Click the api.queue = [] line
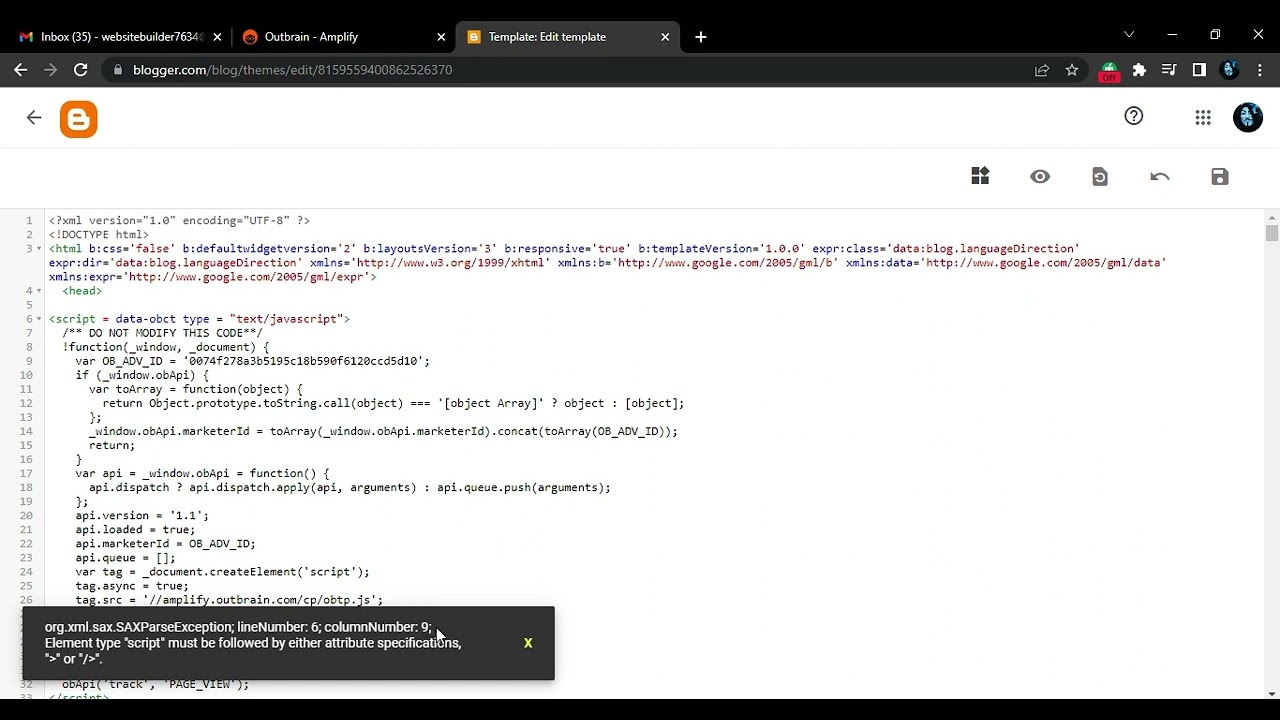The image size is (1280, 720). (x=125, y=558)
